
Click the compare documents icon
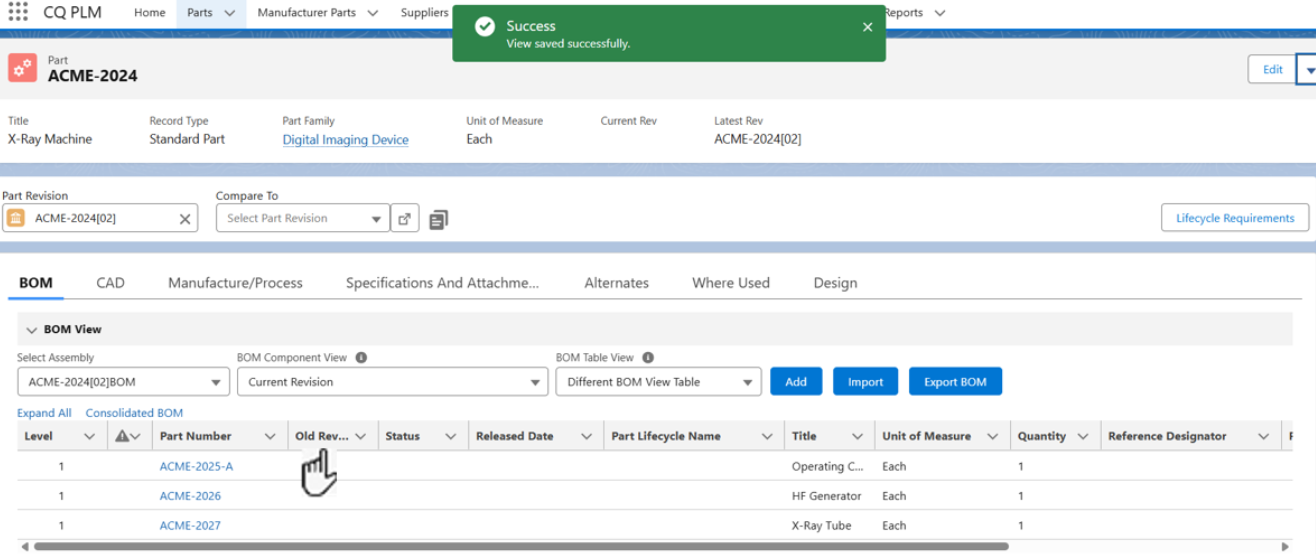438,219
